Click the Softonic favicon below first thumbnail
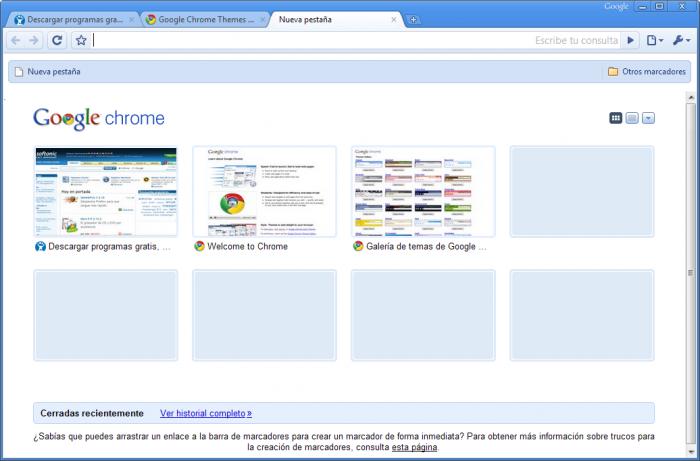700x461 pixels. pyautogui.click(x=40, y=246)
